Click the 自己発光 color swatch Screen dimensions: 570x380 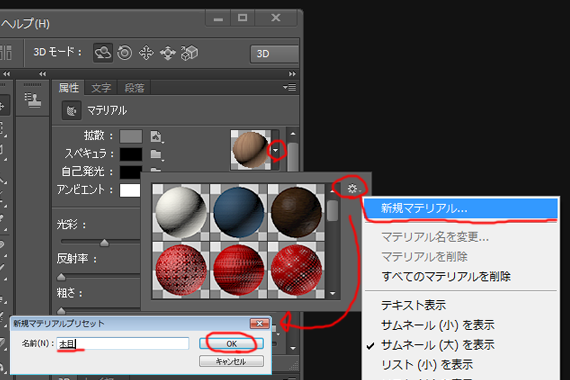pos(131,172)
